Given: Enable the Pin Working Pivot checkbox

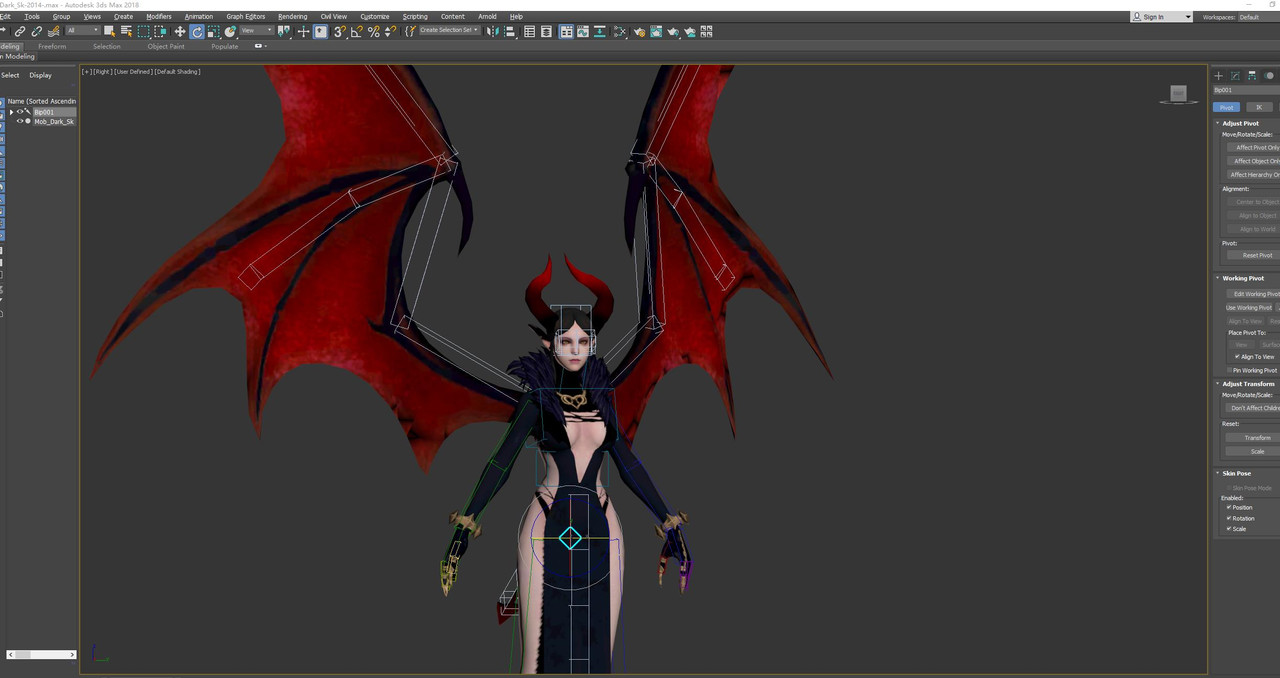Looking at the screenshot, I should pyautogui.click(x=1229, y=370).
